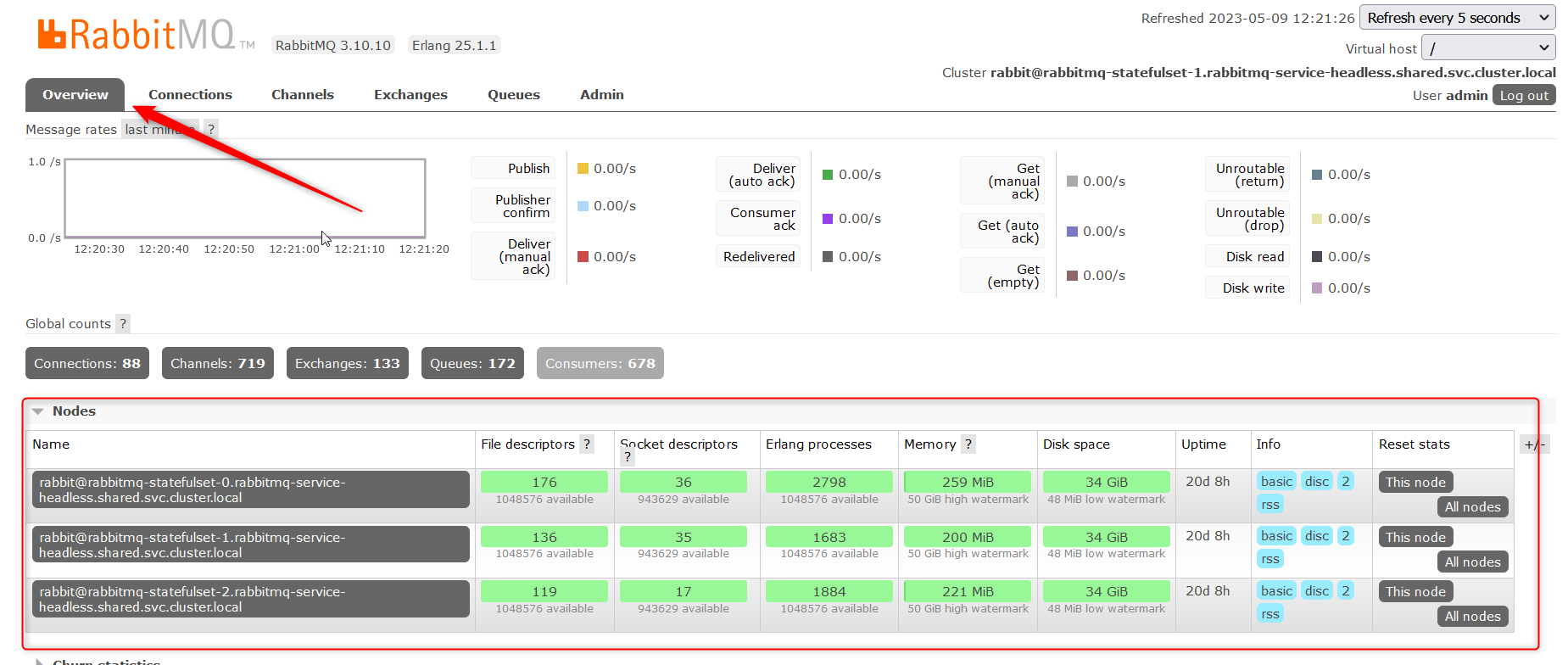Screen dimensions: 1568x665
Task: Collapse the Nodes section
Action: (x=38, y=411)
